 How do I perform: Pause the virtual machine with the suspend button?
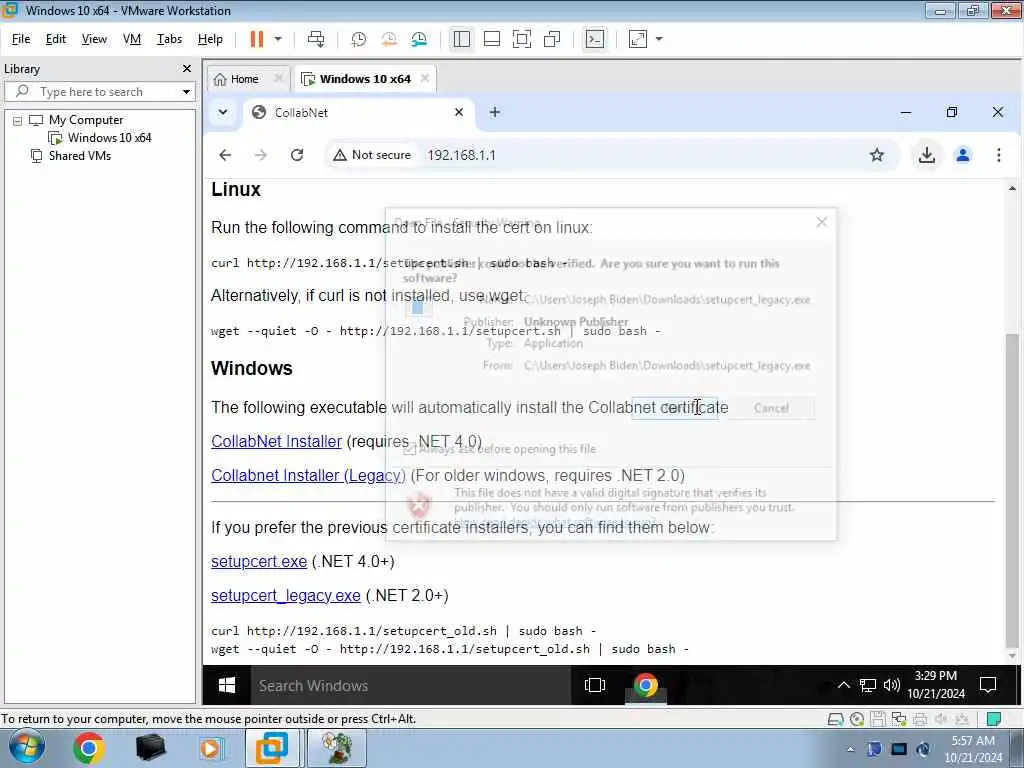257,39
